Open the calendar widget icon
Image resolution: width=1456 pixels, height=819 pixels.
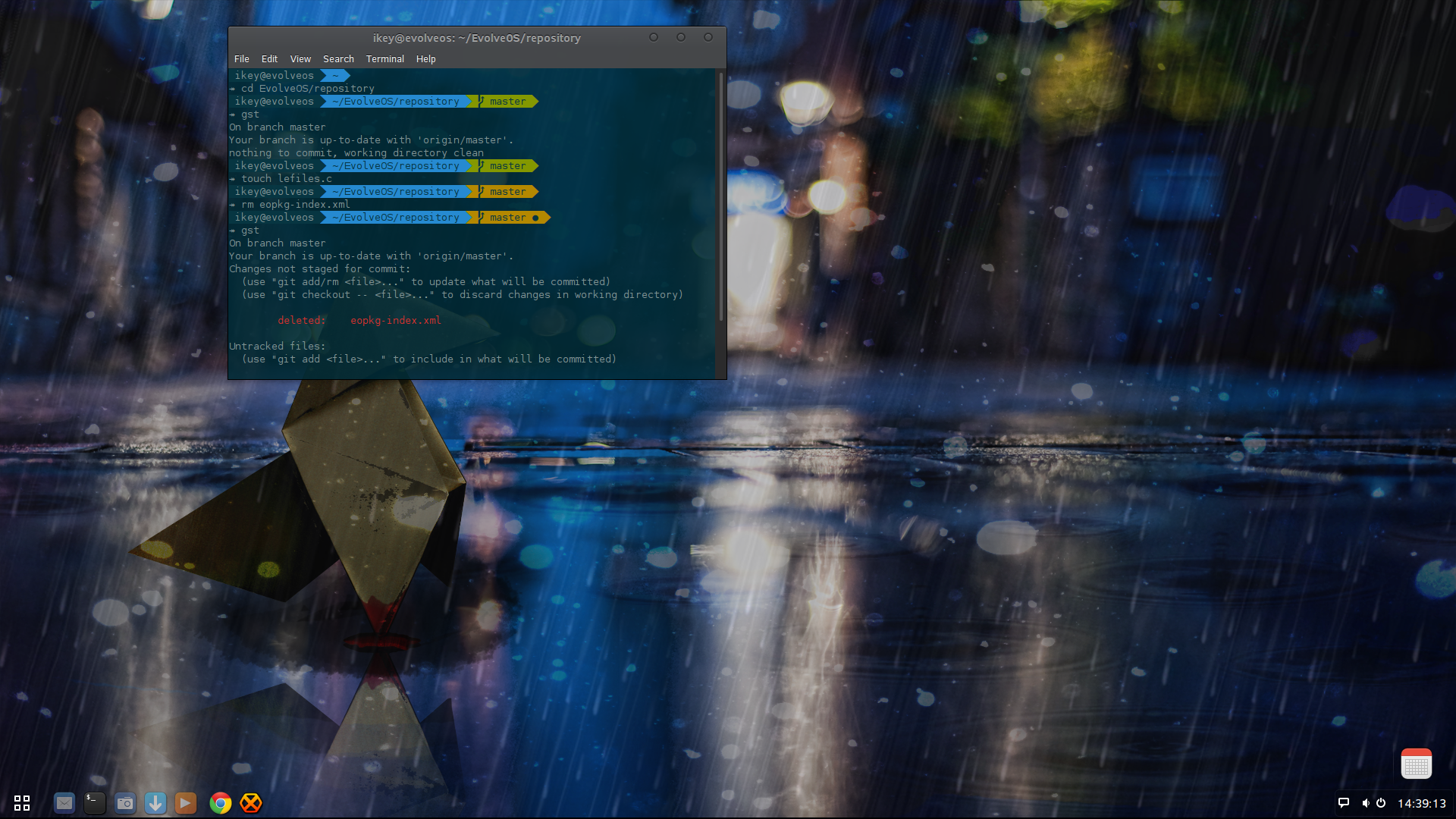point(1416,764)
